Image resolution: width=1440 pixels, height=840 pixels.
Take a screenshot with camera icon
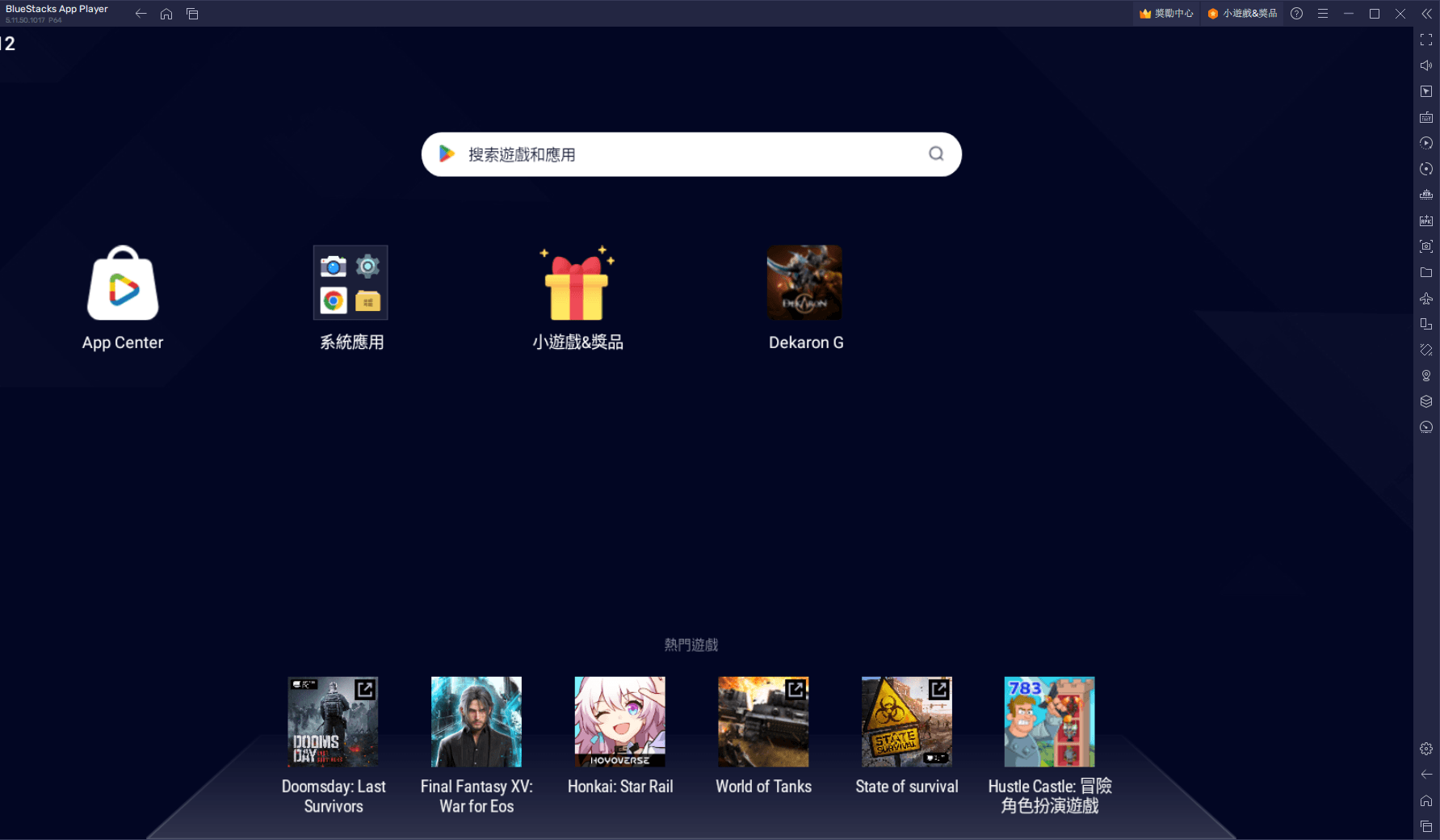1426,246
